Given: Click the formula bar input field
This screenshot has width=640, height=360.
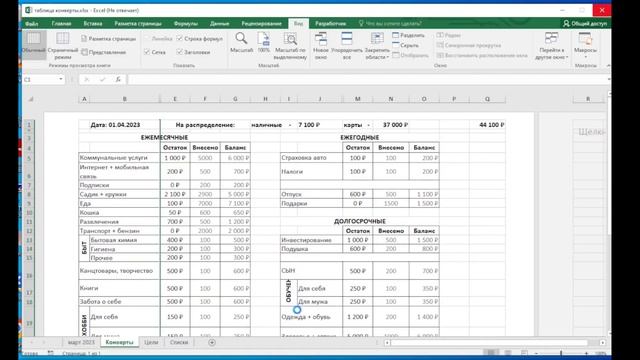Looking at the screenshot, I should 367,79.
